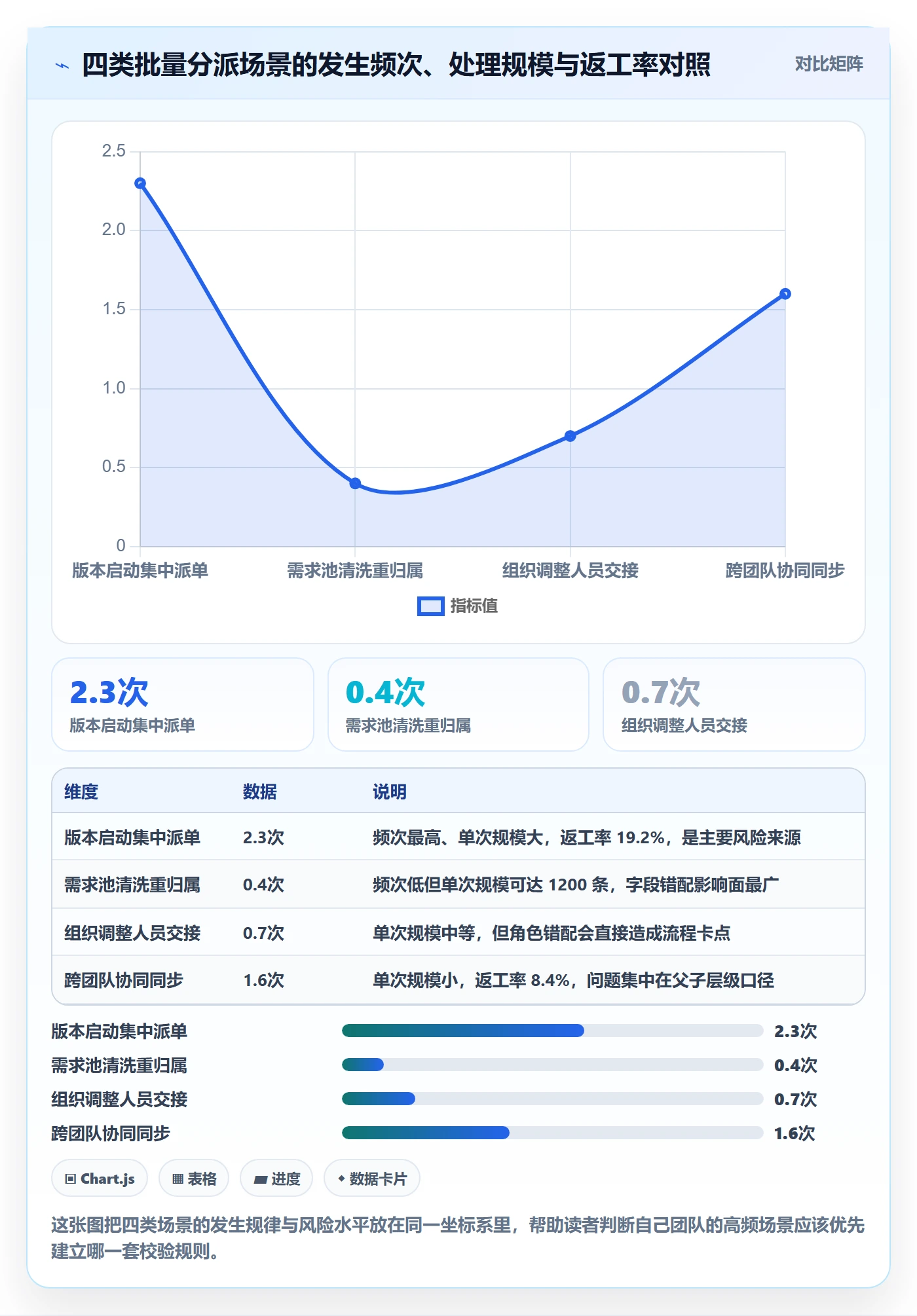Click the 指标值 legend text
This screenshot has width=917, height=1316.
pyautogui.click(x=474, y=606)
